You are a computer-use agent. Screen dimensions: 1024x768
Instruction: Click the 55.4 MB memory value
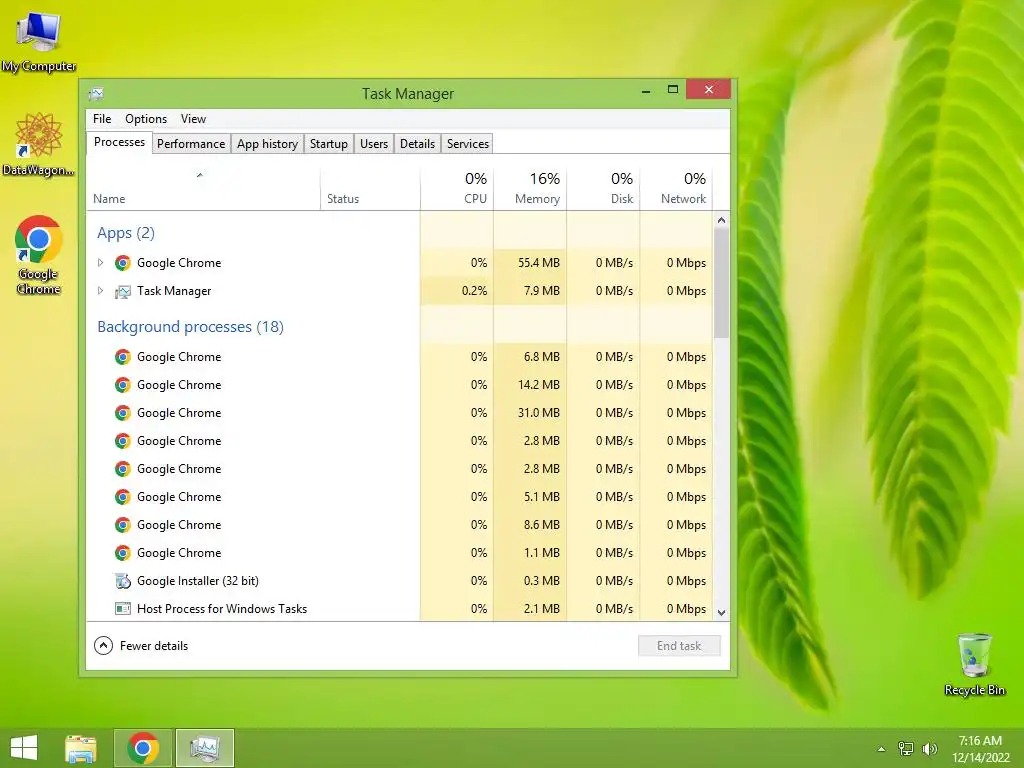(x=539, y=263)
